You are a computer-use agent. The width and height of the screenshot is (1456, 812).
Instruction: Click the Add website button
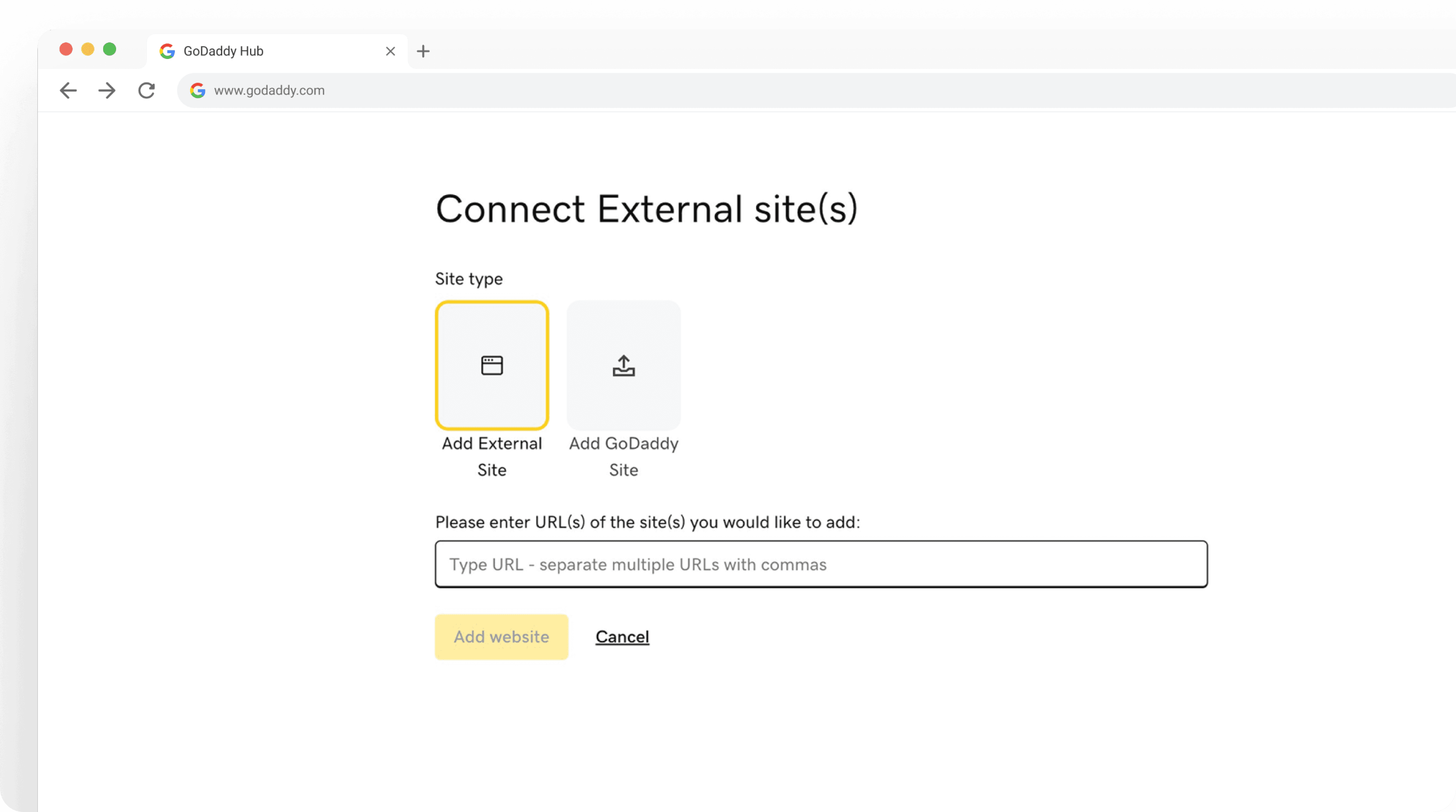coord(501,637)
